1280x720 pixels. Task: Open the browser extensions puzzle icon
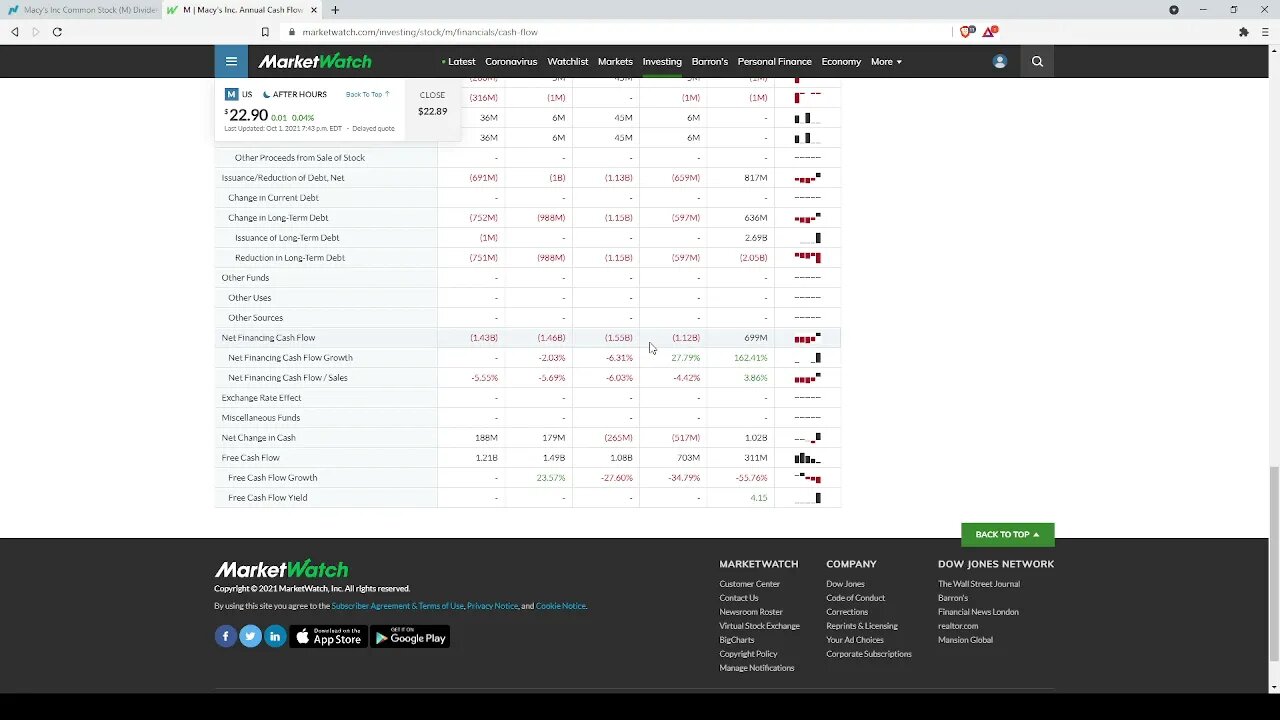1244,32
